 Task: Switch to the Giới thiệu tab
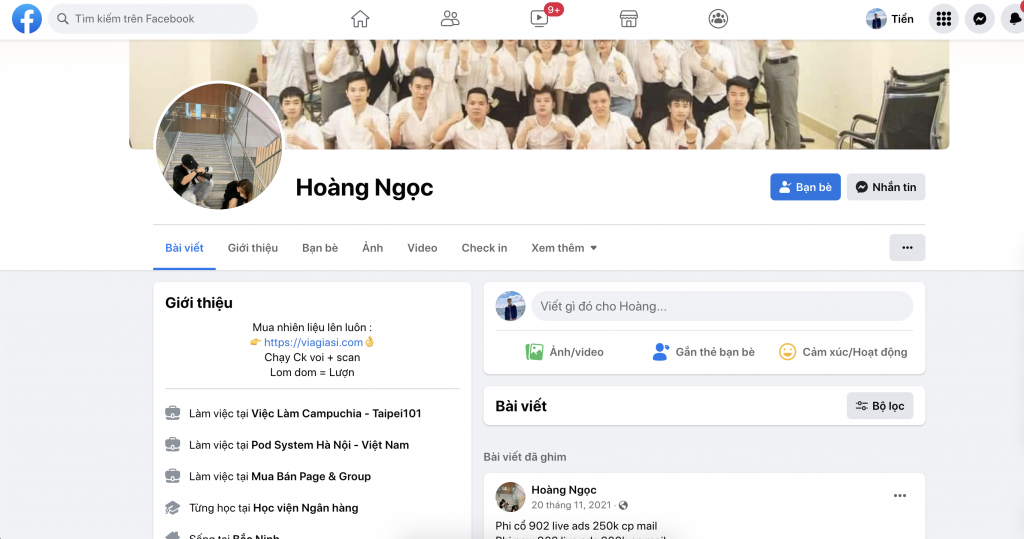tap(253, 248)
